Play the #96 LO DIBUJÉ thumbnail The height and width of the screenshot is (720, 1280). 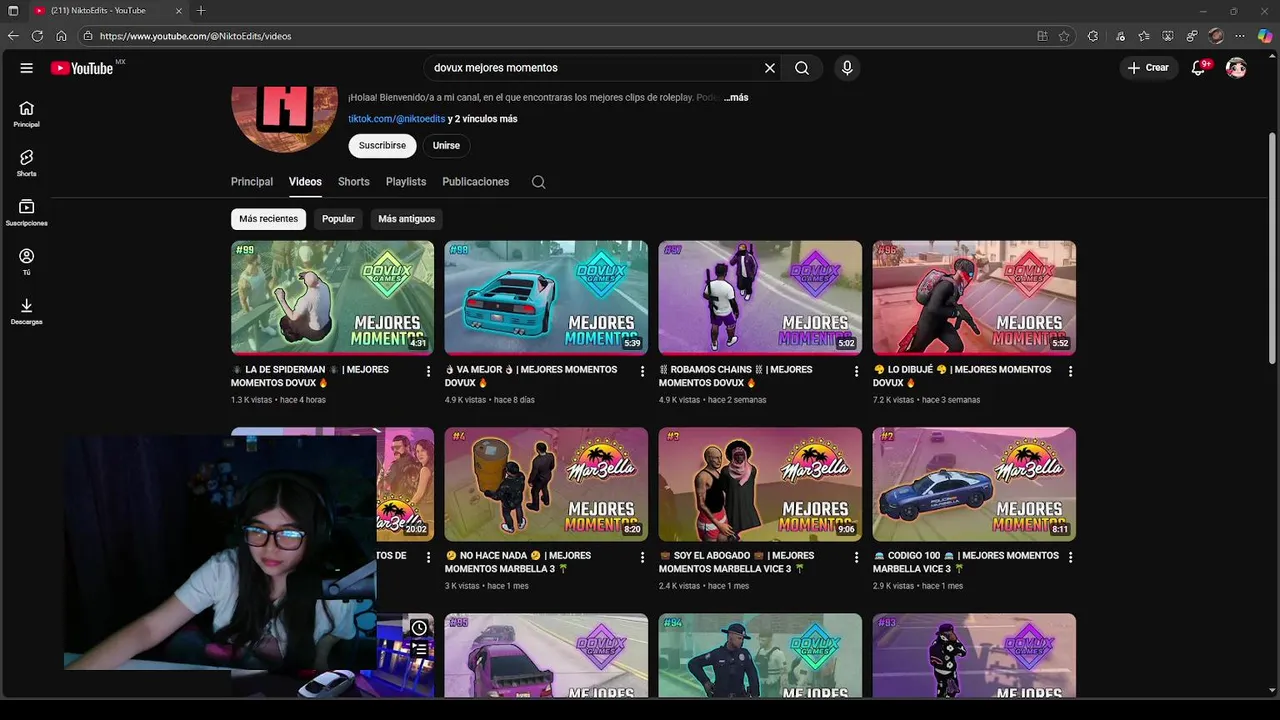[x=974, y=298]
